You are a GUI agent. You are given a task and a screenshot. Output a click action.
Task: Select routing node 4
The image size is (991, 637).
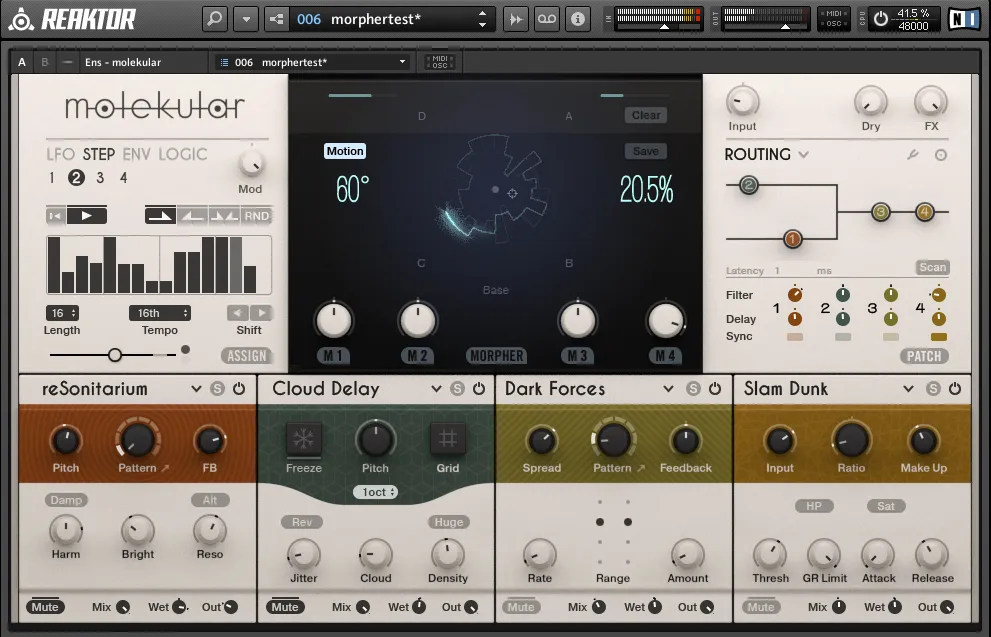coord(925,212)
